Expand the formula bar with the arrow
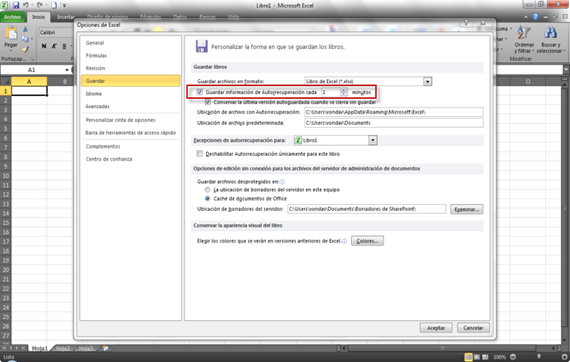 (566, 70)
